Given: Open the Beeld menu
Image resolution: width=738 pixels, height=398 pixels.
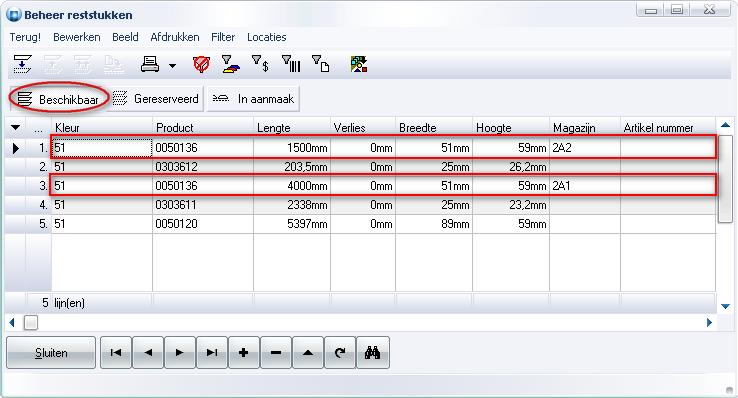Looking at the screenshot, I should (125, 37).
